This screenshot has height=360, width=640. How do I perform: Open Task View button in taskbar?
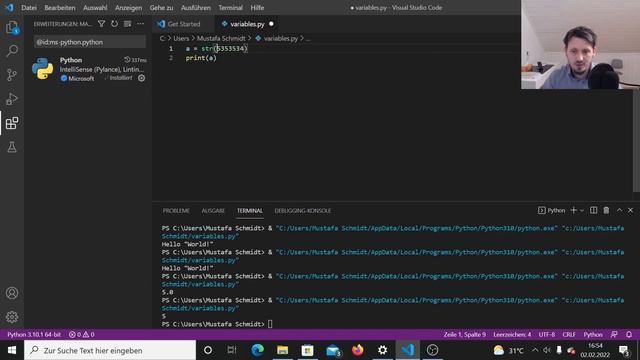tap(232, 350)
